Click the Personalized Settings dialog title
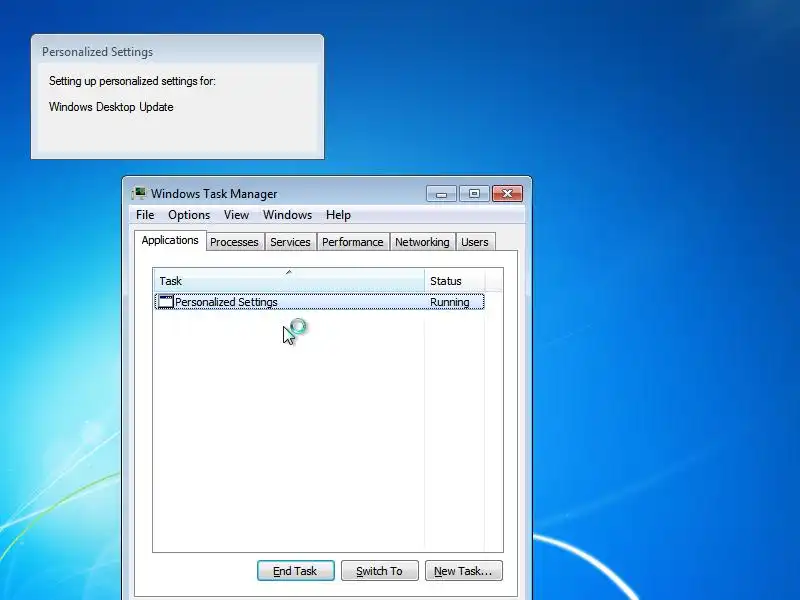The height and width of the screenshot is (600, 800). 97,52
